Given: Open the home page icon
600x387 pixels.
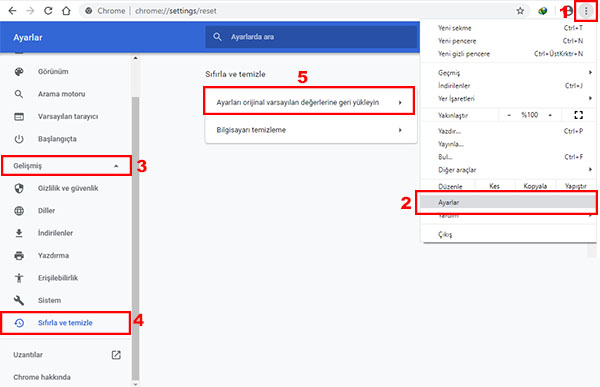Looking at the screenshot, I should (x=66, y=11).
